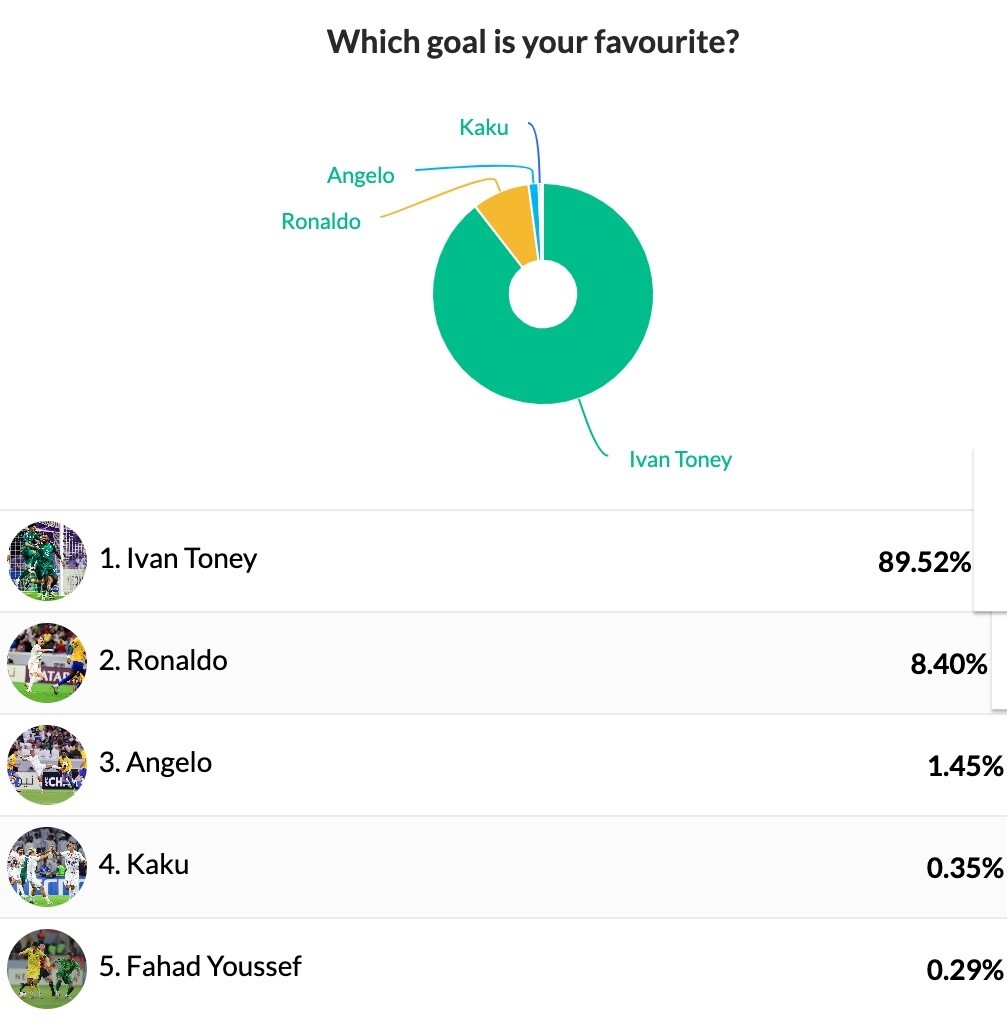
Task: Click the Ivan Toney chart label
Action: pos(680,460)
